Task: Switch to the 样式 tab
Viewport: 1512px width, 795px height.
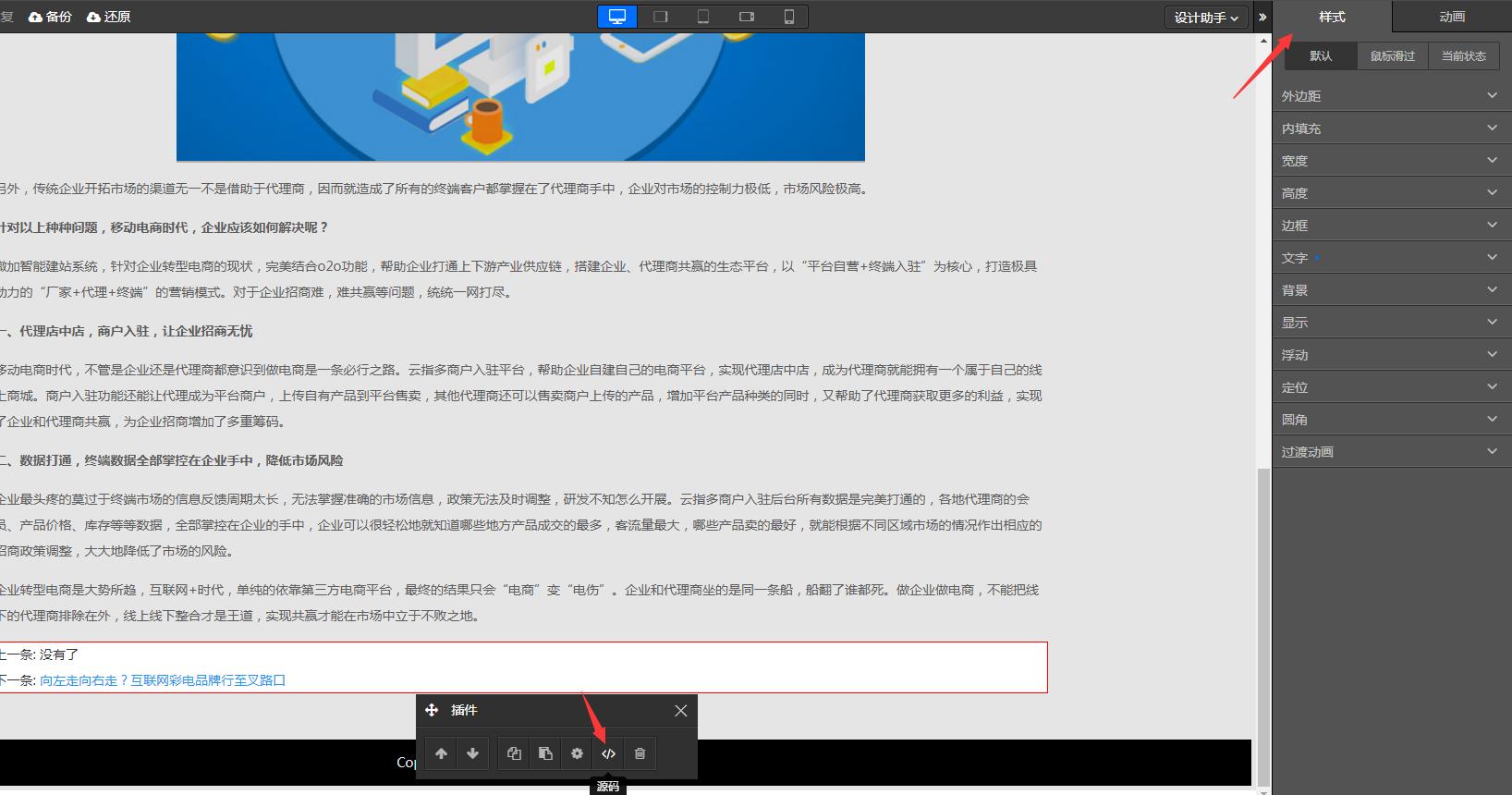Action: [1332, 17]
